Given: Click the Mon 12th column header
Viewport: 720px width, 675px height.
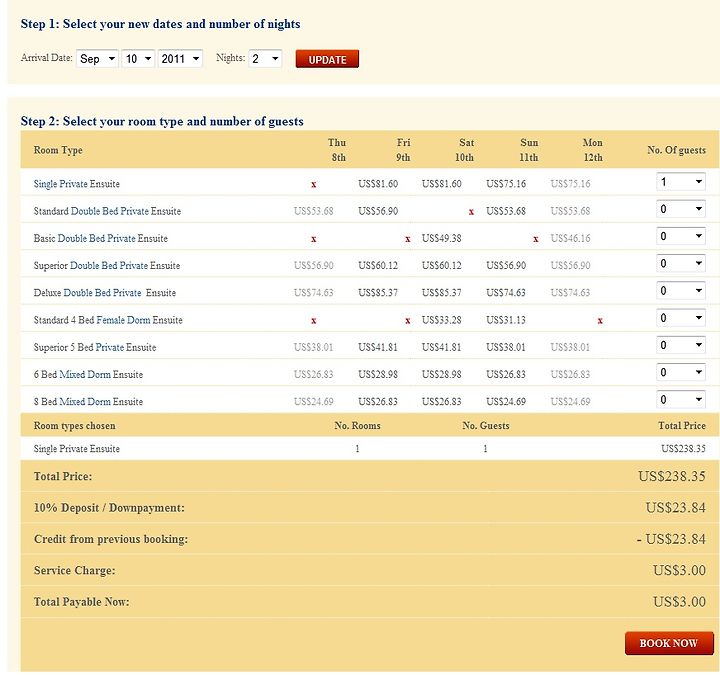Looking at the screenshot, I should coord(593,150).
